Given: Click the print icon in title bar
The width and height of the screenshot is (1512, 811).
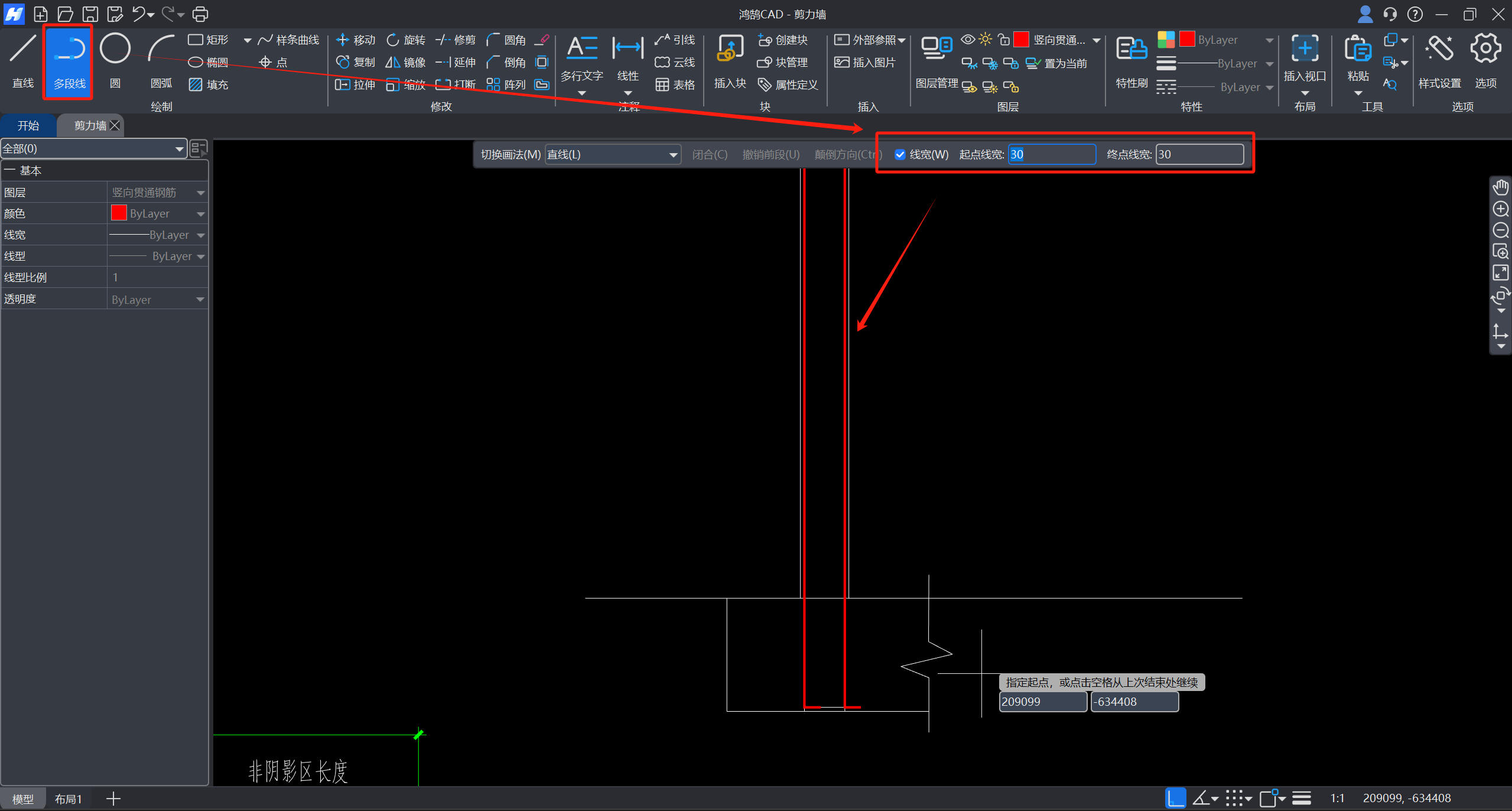Looking at the screenshot, I should [x=200, y=14].
